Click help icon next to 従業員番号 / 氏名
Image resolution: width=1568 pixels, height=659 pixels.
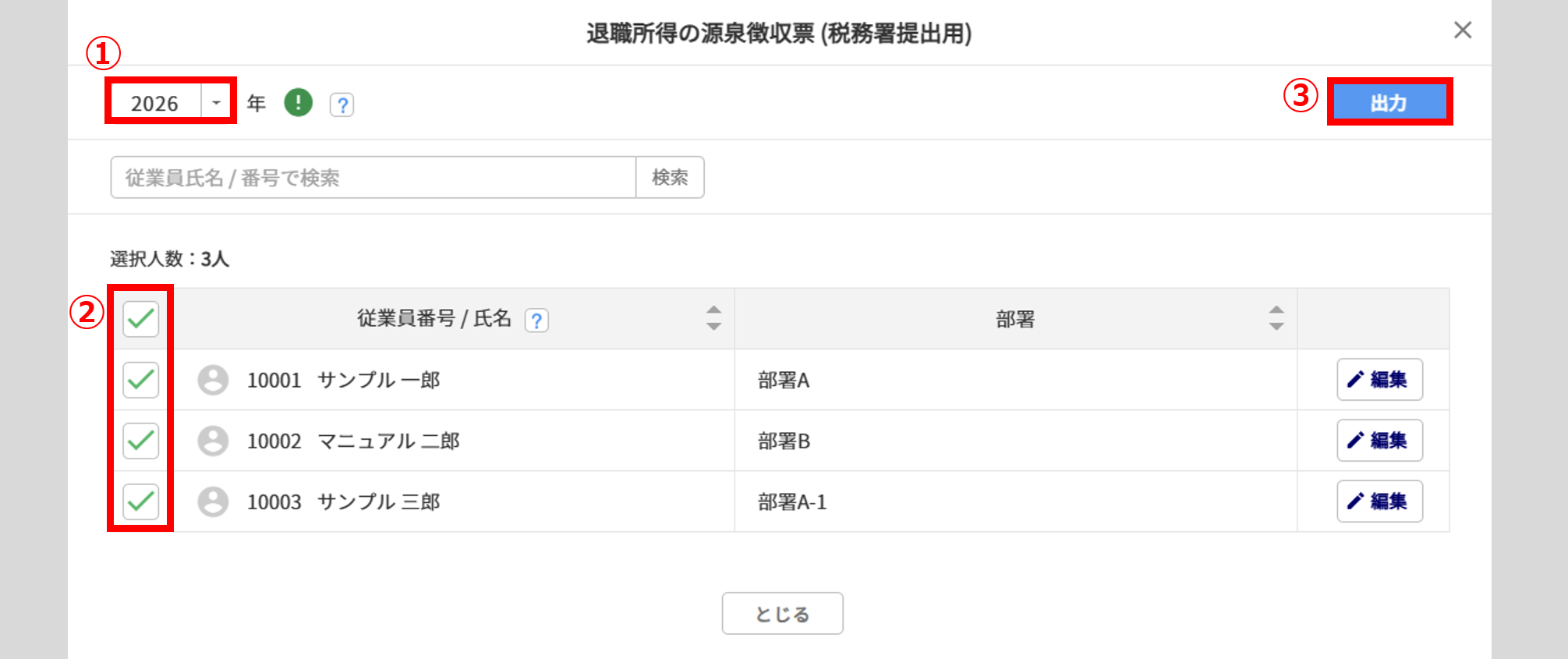[536, 320]
